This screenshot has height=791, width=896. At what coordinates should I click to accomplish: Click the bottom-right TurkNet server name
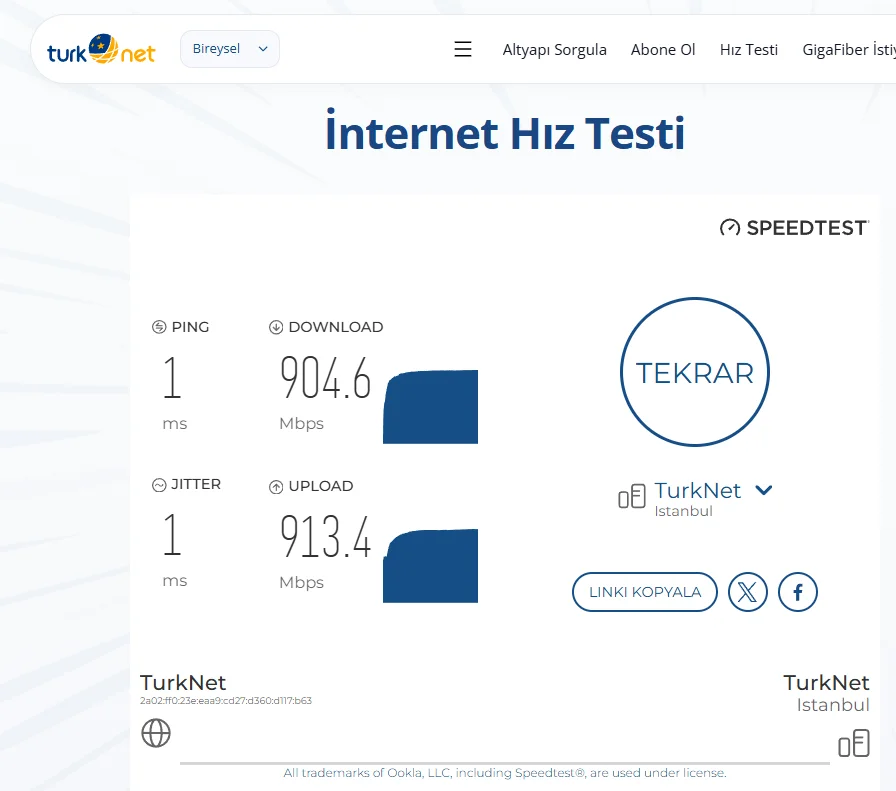pos(826,682)
